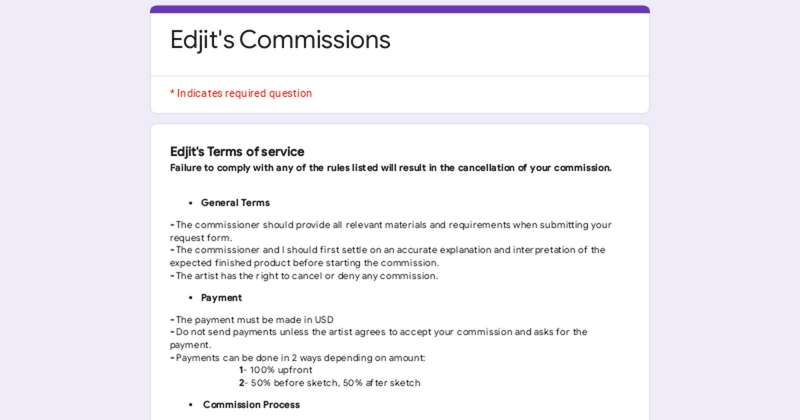Click the 'Do not send payments unless' line
This screenshot has height=420, width=800.
379,332
